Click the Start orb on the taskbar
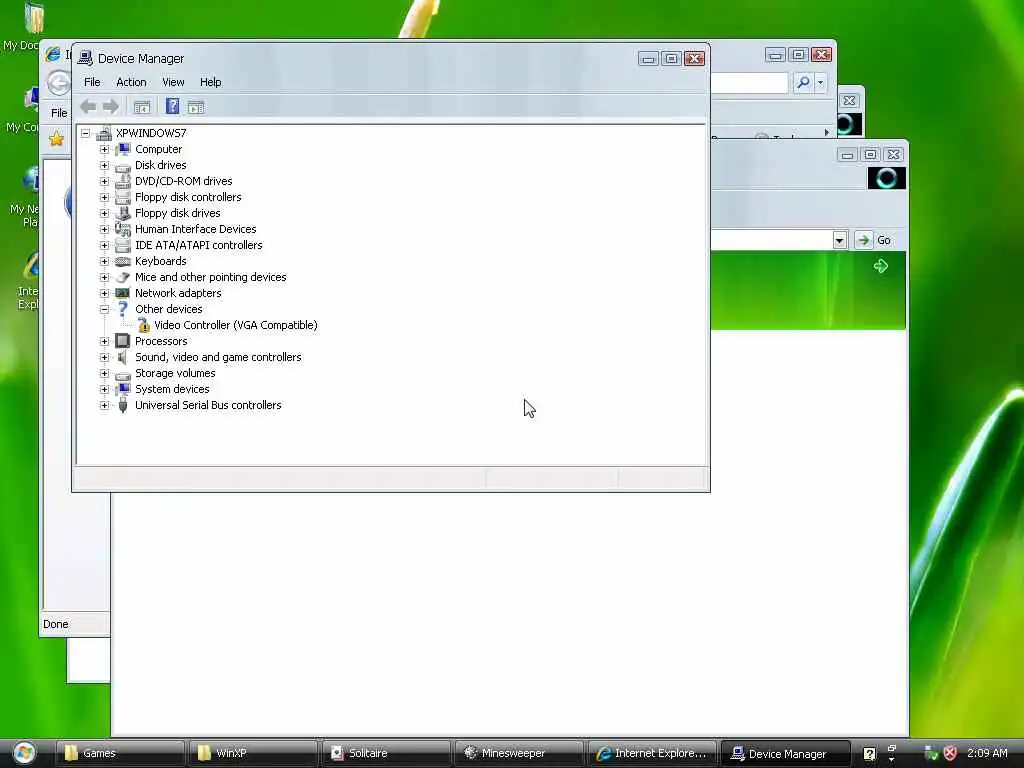 pos(24,753)
